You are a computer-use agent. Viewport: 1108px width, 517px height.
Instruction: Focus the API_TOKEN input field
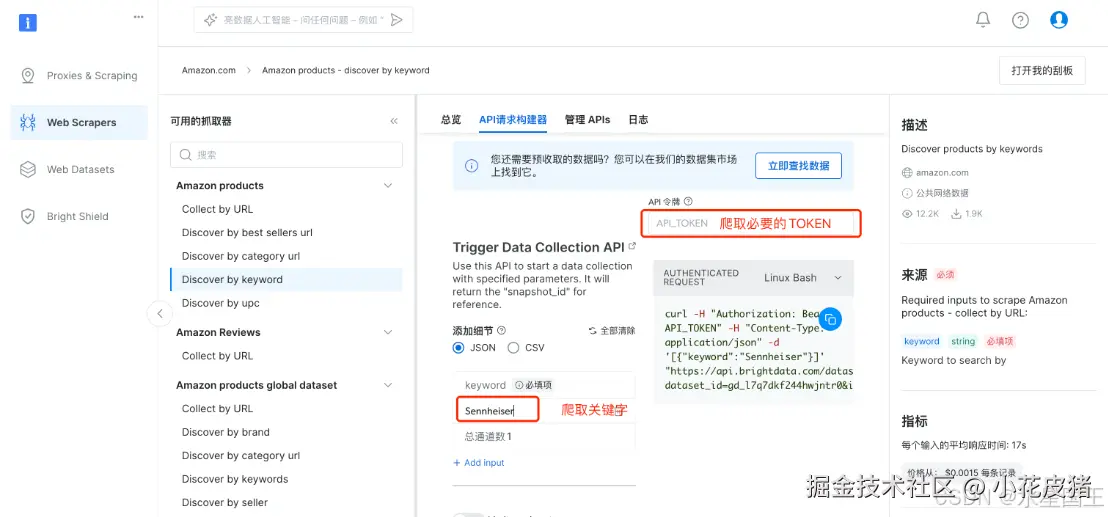point(751,223)
